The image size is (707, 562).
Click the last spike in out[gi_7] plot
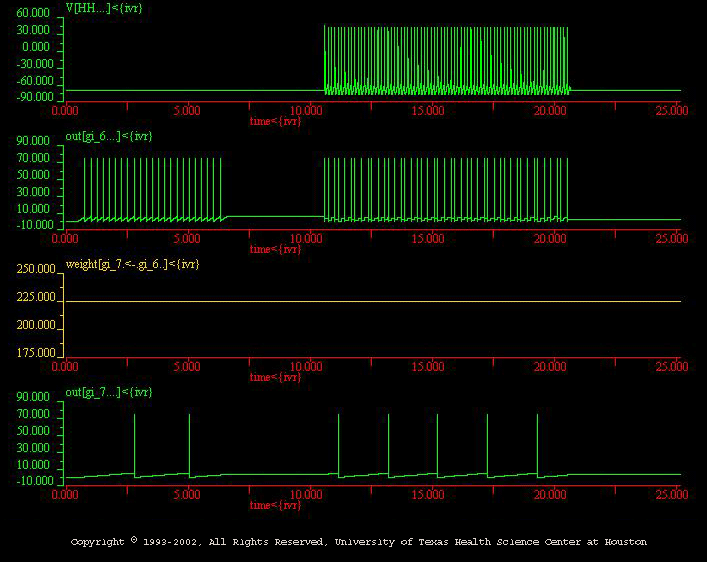[x=537, y=444]
